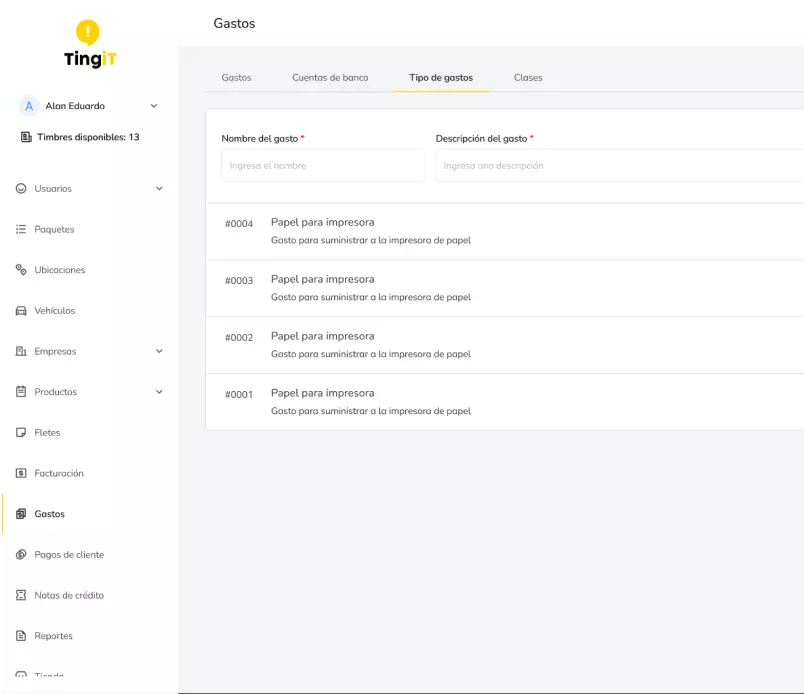Expand the Productos submenu chevron
804x694 pixels.
(x=159, y=392)
